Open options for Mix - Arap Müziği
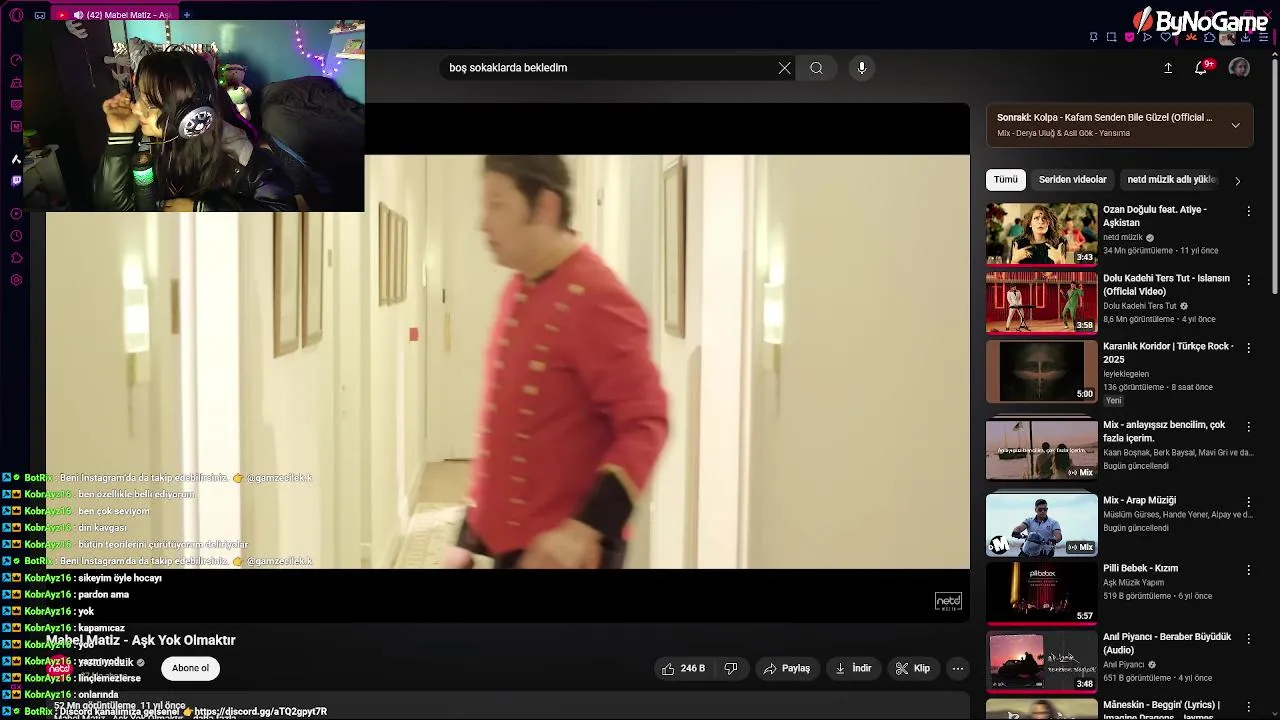1280x720 pixels. coord(1248,502)
